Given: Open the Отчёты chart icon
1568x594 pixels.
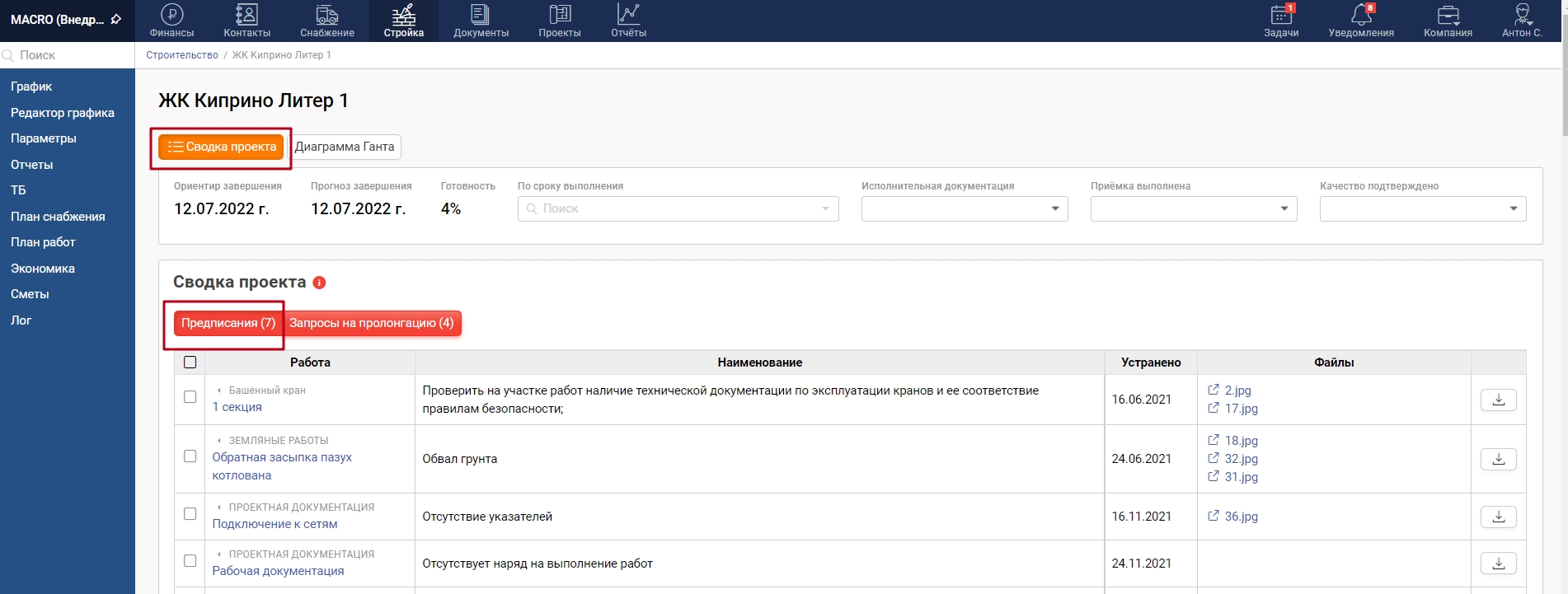Looking at the screenshot, I should tap(628, 16).
